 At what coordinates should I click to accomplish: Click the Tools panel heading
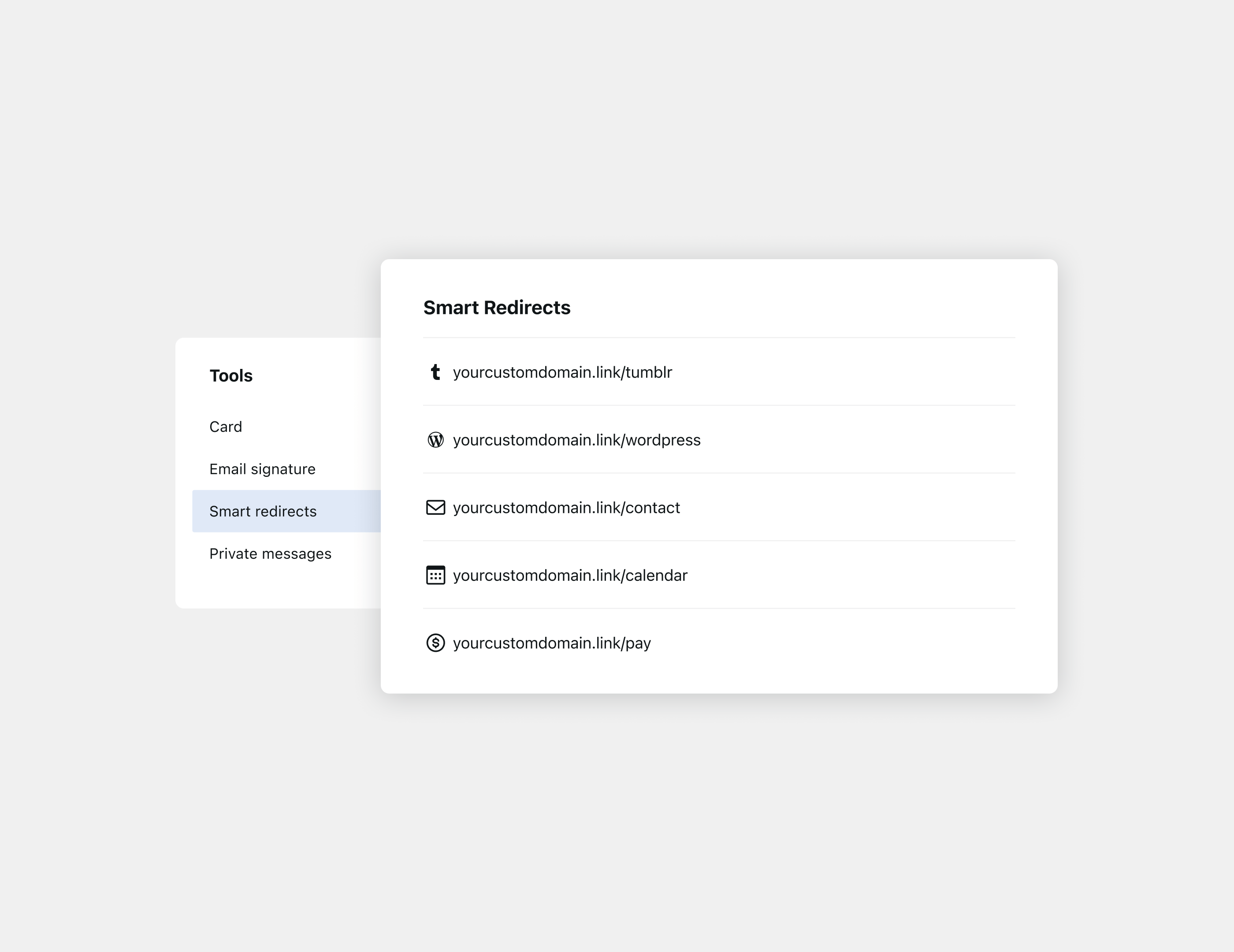[x=230, y=376]
